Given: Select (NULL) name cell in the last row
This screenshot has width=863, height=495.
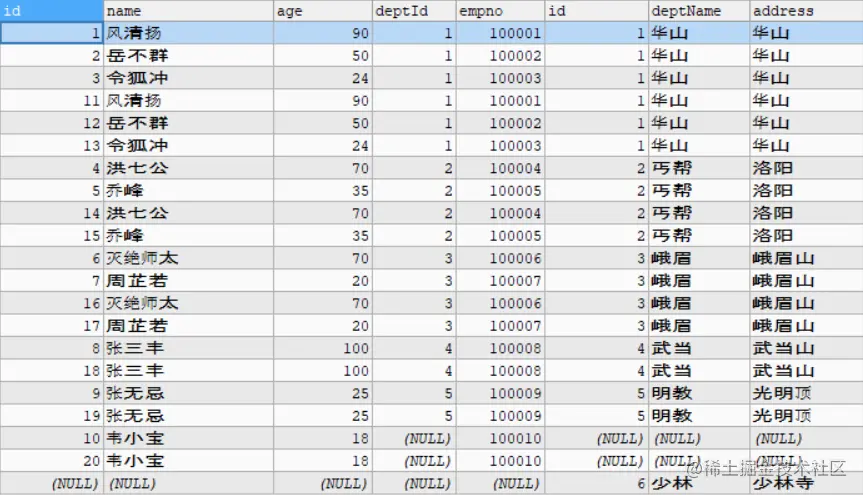Looking at the screenshot, I should pos(188,484).
